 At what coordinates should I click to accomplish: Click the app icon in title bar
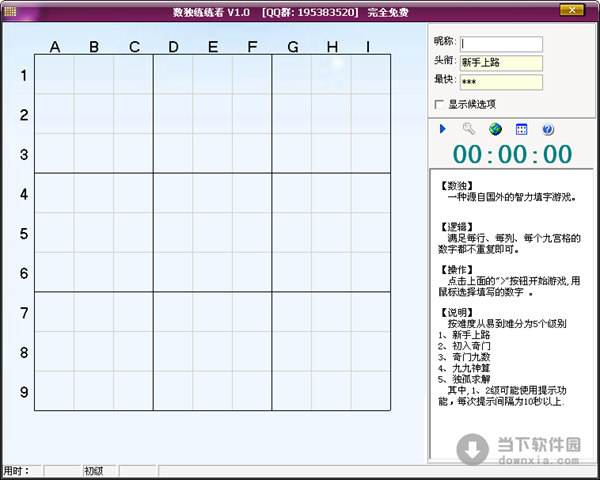point(10,9)
